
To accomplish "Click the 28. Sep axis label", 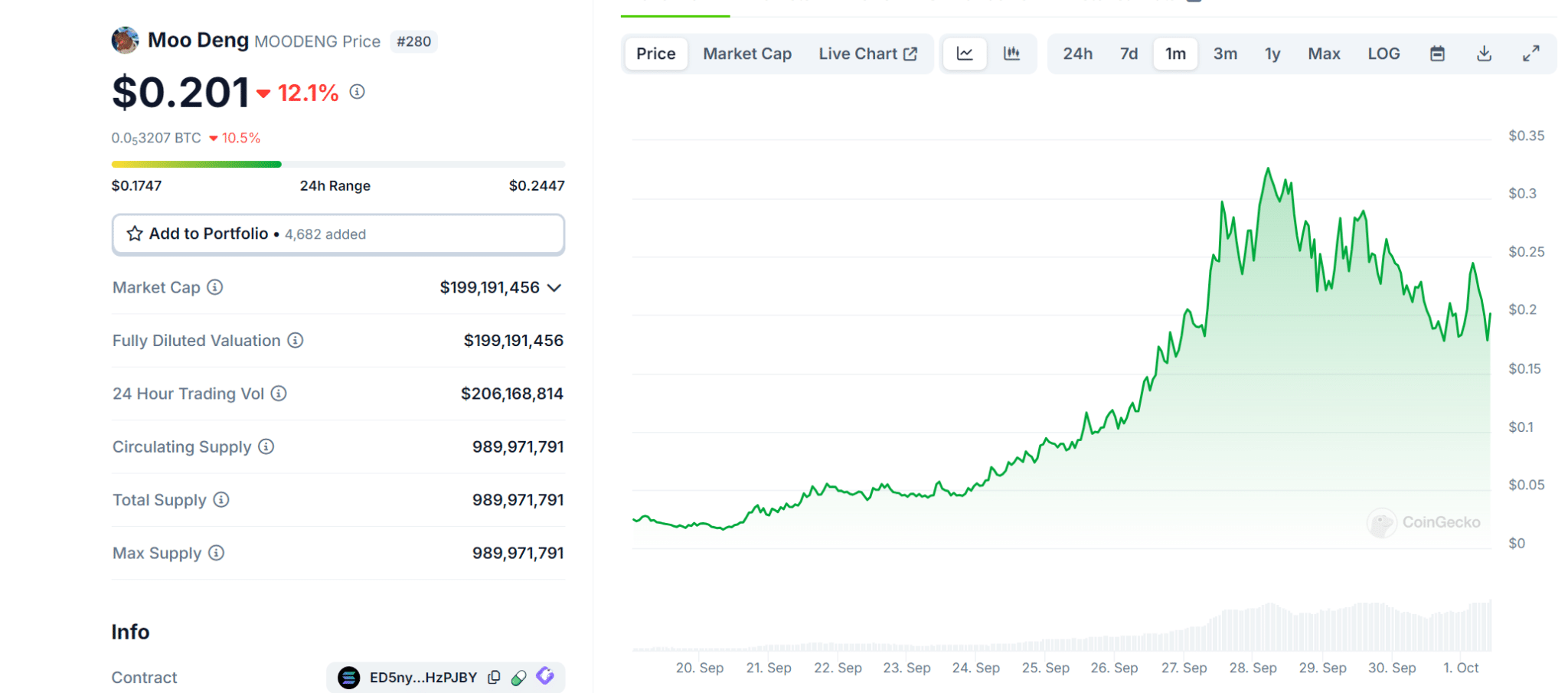I will click(1253, 668).
